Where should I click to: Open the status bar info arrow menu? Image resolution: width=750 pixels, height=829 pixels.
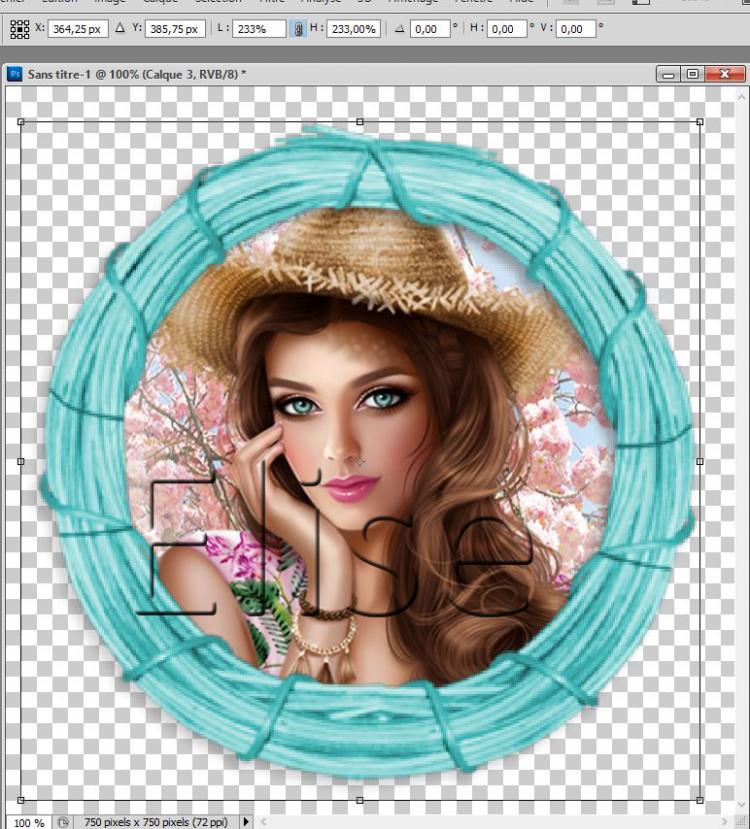247,822
